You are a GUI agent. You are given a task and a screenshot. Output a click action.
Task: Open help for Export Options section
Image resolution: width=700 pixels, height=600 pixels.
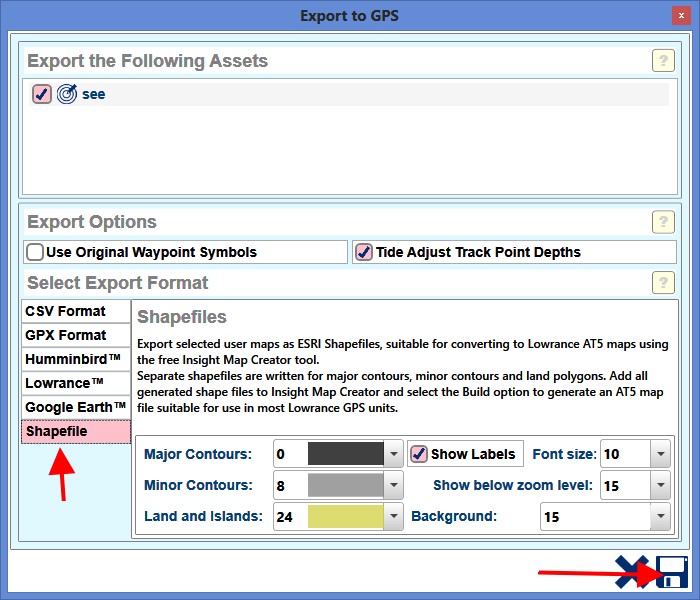[663, 222]
